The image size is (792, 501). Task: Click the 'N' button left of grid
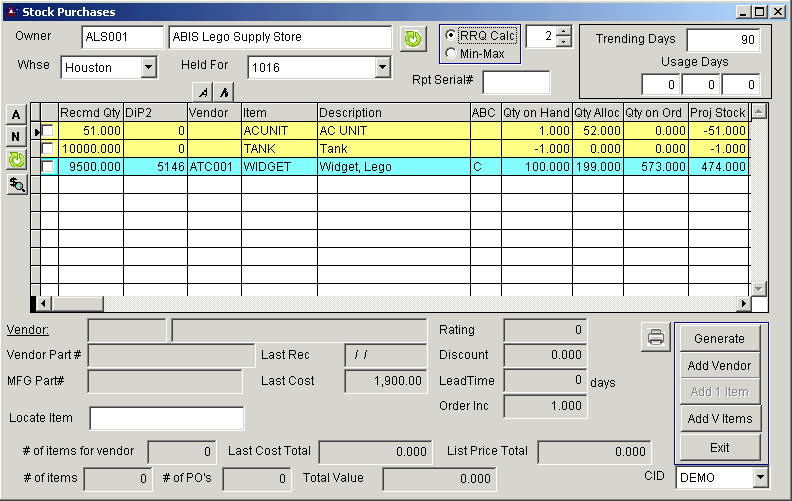pyautogui.click(x=15, y=136)
